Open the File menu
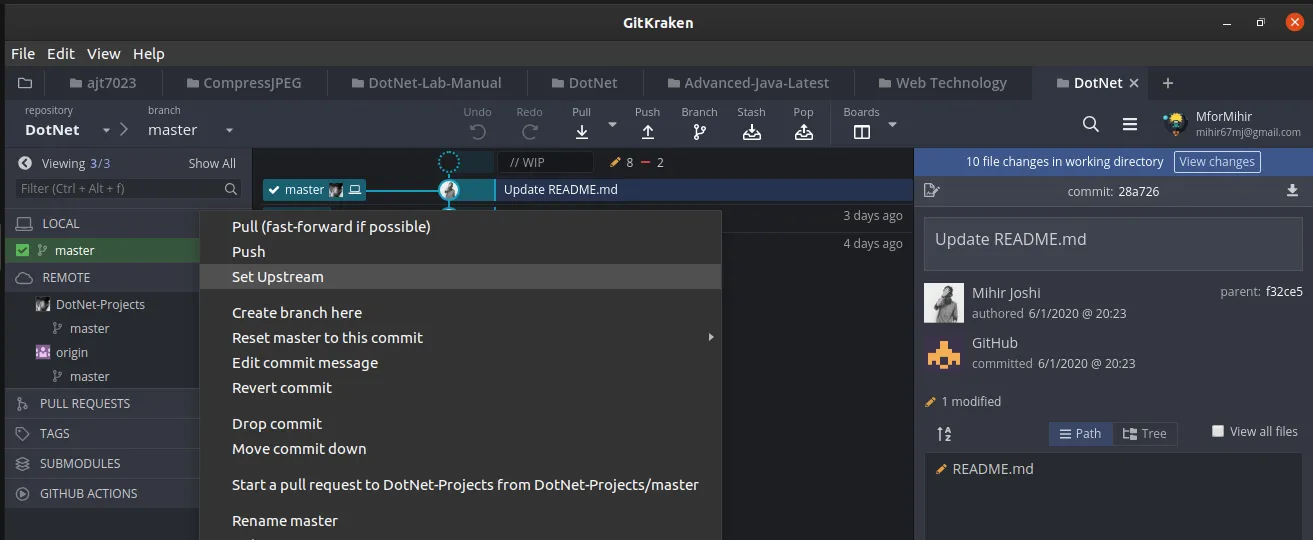Image resolution: width=1313 pixels, height=540 pixels. coord(23,53)
